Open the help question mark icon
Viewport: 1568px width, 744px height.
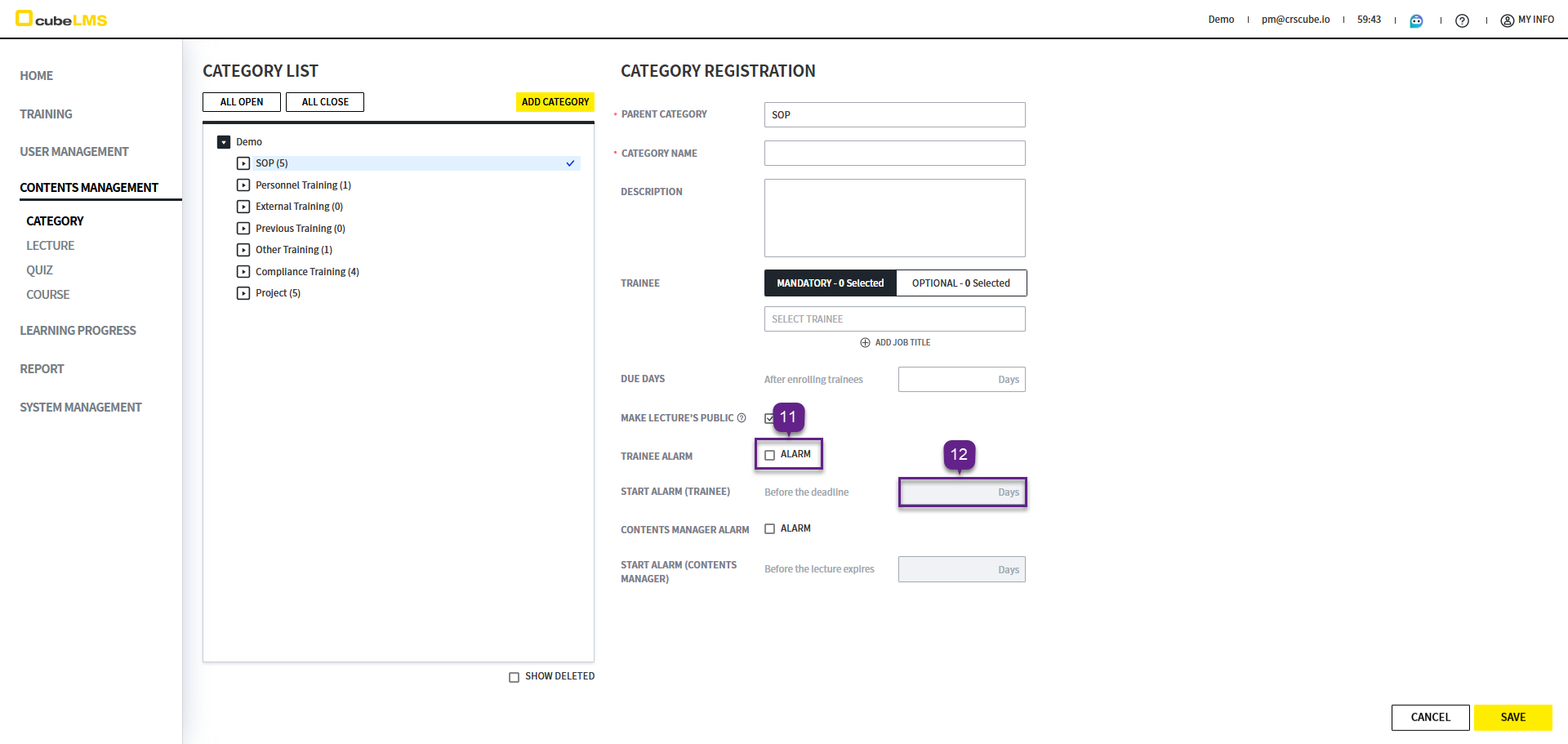[1462, 20]
